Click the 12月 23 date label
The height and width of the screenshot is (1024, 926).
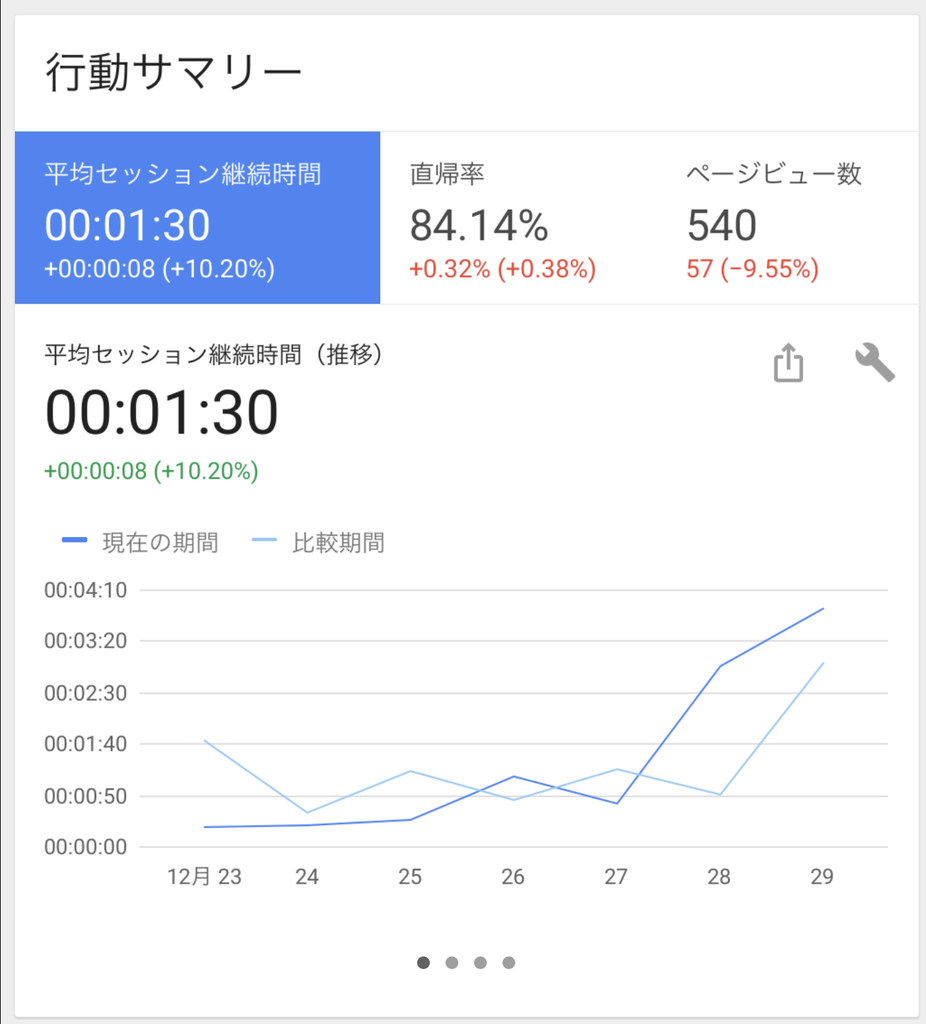tap(204, 876)
